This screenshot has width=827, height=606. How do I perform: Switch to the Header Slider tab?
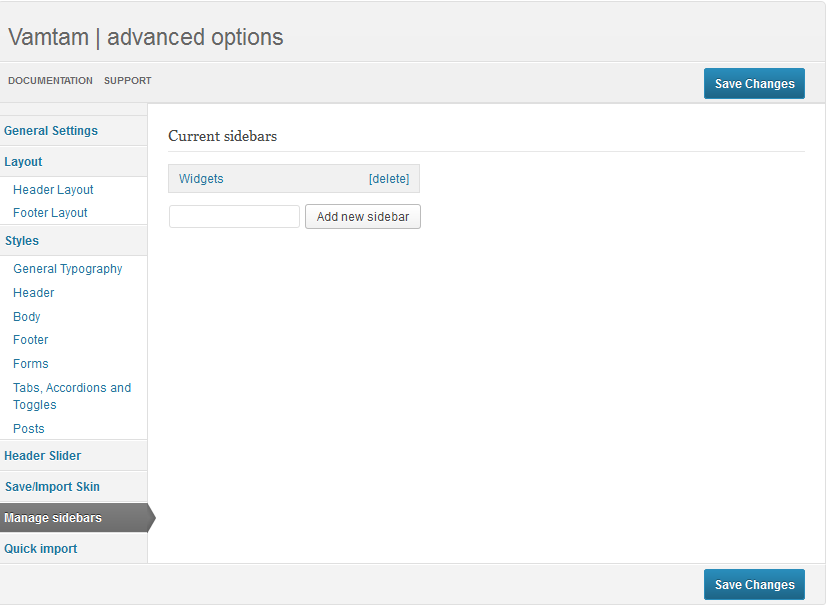43,456
